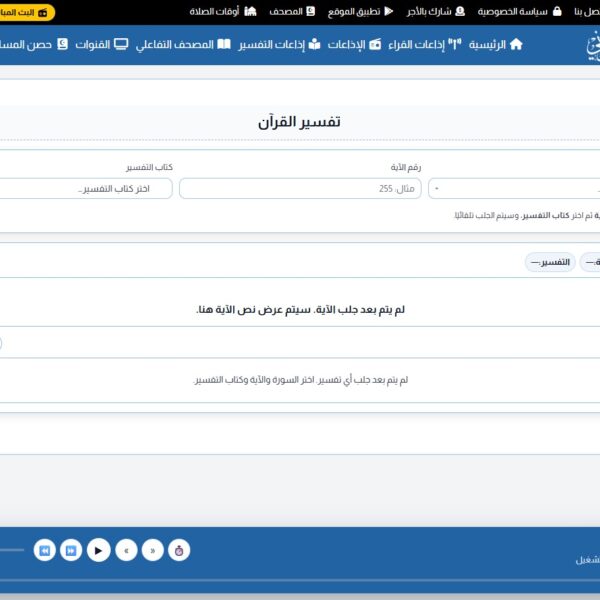Expand the كتاب التفسير book dropdown
The height and width of the screenshot is (600, 600).
pos(86,189)
